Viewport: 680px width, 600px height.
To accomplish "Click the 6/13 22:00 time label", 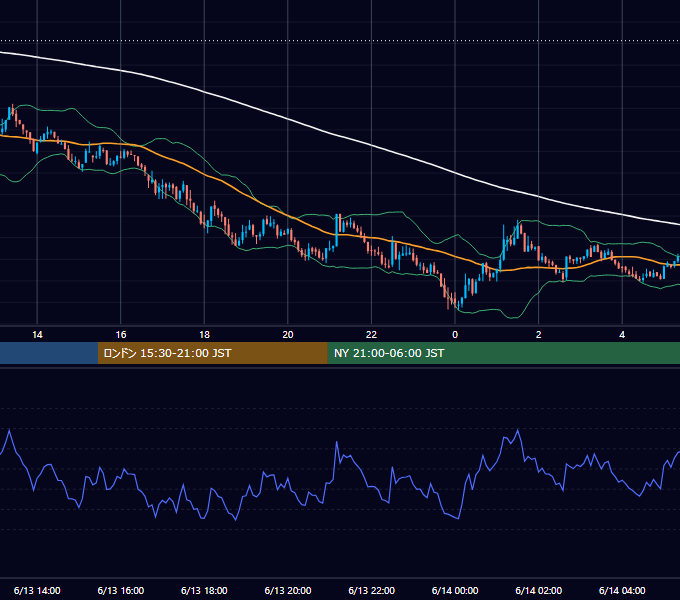I will pyautogui.click(x=372, y=590).
